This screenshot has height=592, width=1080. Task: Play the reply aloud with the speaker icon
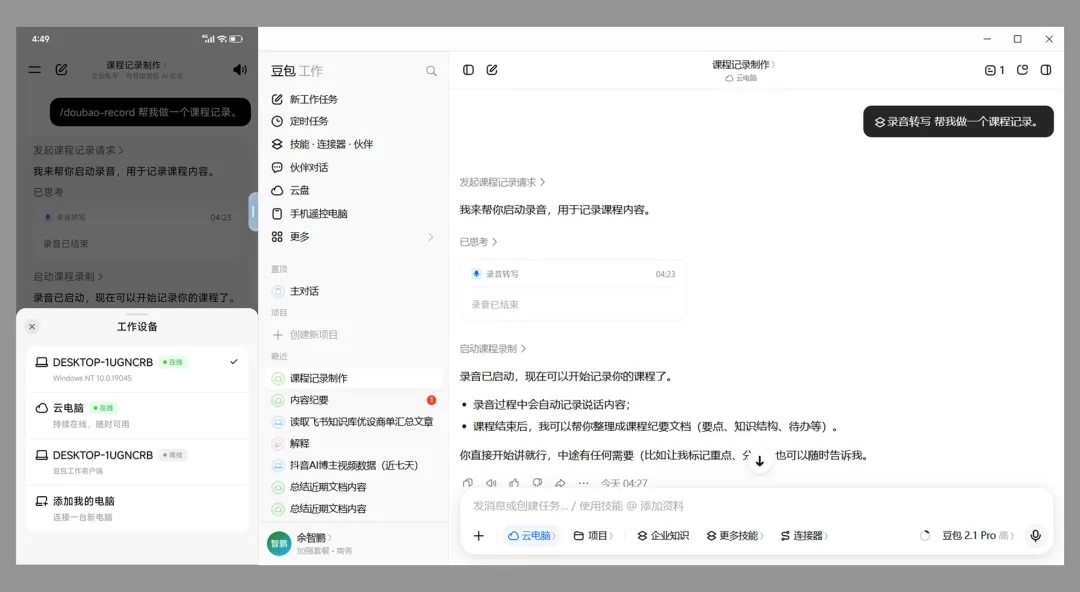(491, 483)
